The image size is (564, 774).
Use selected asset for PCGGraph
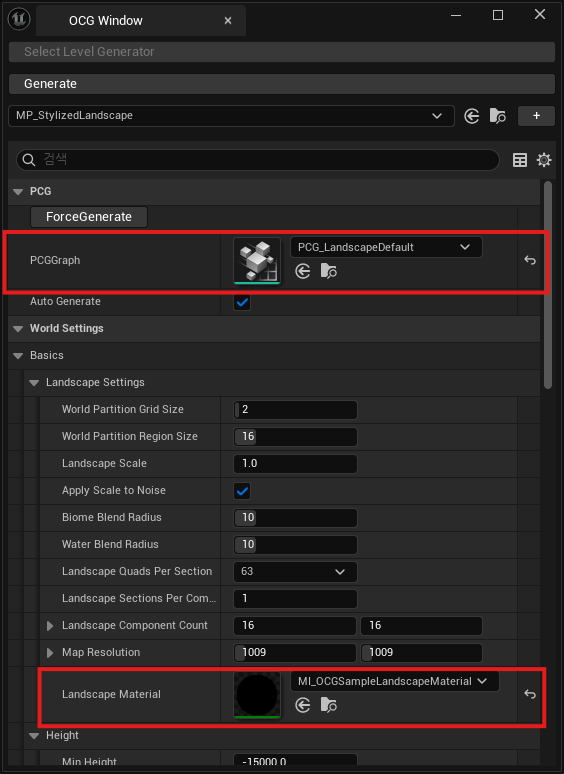(302, 271)
